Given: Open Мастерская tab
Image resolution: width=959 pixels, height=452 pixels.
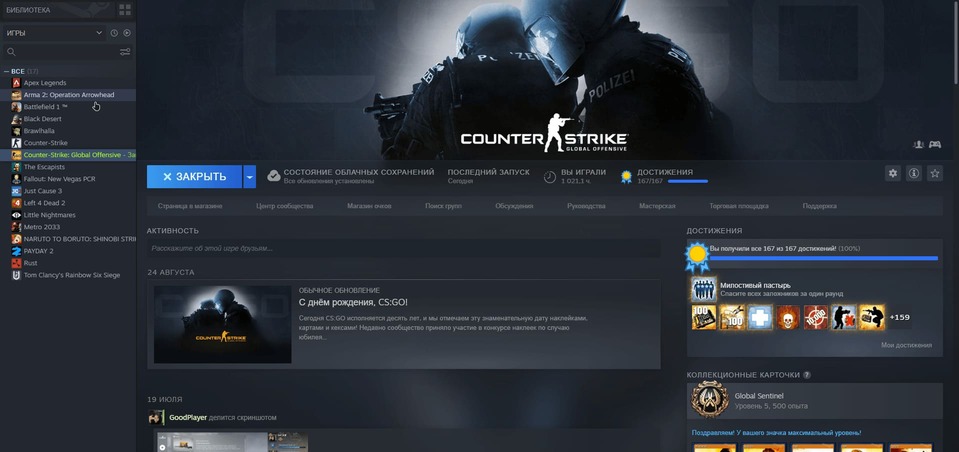Looking at the screenshot, I should click(x=657, y=206).
